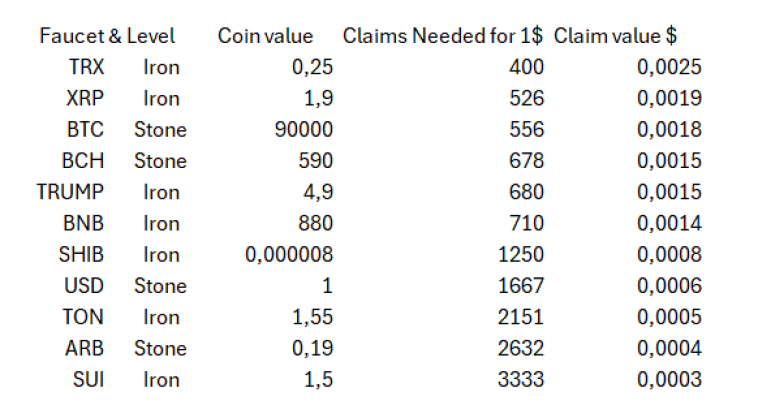Click the Coin value column header
The height and width of the screenshot is (405, 758).
click(x=265, y=36)
